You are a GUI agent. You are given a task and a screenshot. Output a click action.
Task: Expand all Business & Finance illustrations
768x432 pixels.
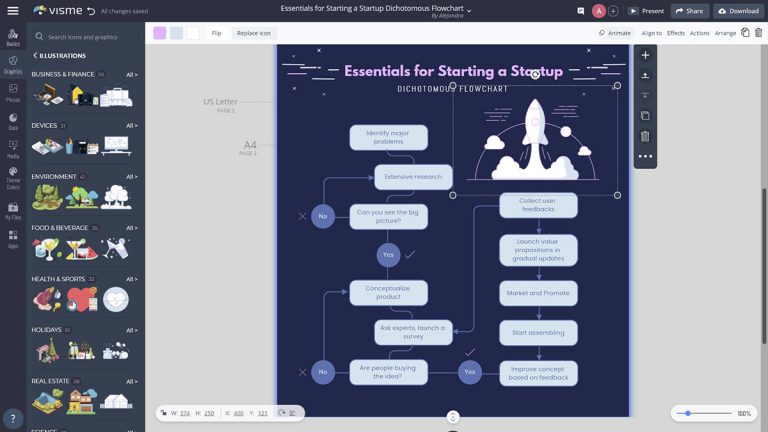click(131, 74)
